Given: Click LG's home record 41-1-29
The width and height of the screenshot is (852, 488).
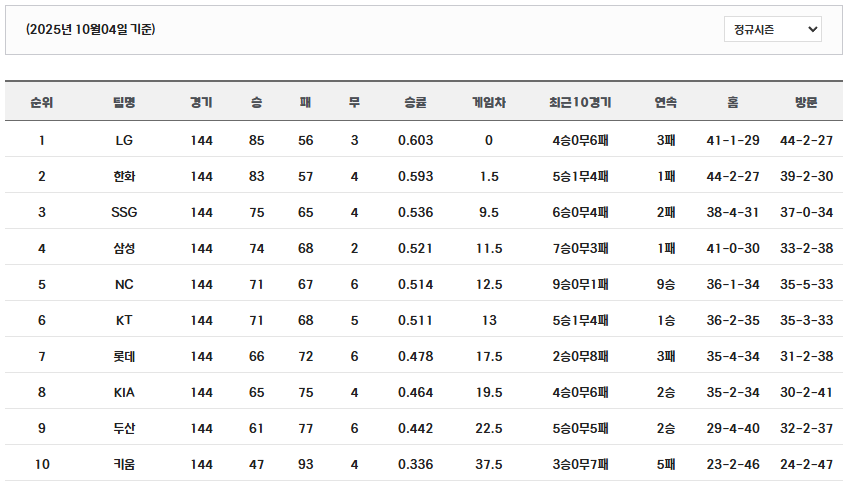Looking at the screenshot, I should [732, 140].
